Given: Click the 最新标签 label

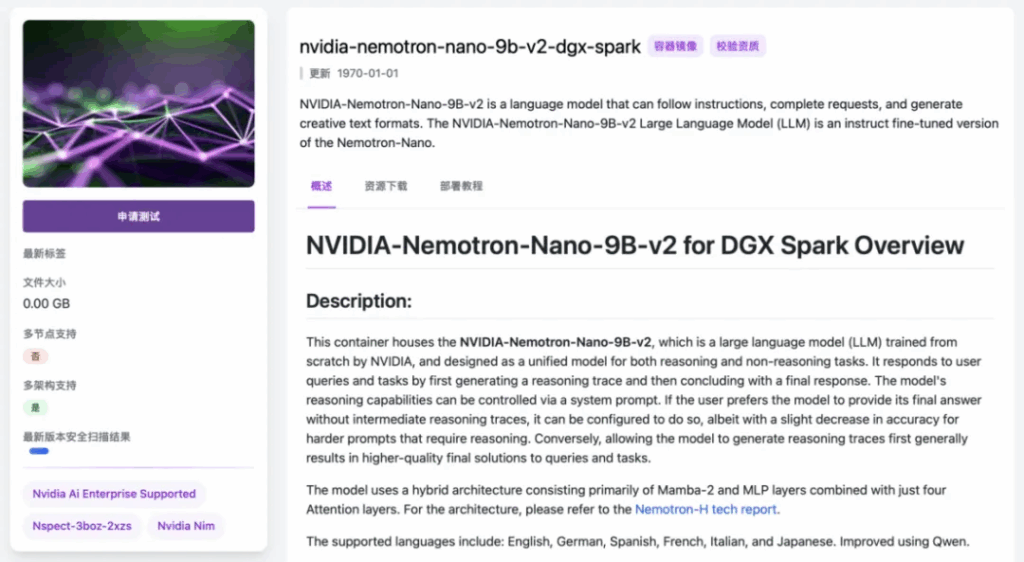Looking at the screenshot, I should coord(44,254).
